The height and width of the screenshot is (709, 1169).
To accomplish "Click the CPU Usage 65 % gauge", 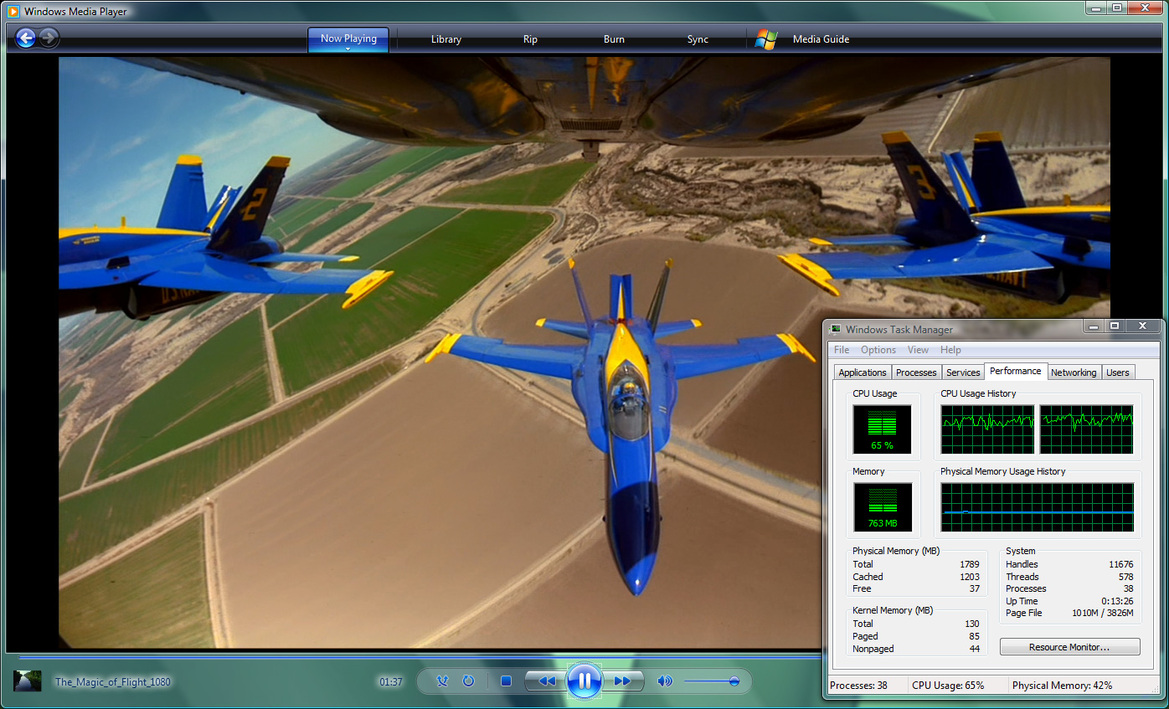I will click(882, 429).
